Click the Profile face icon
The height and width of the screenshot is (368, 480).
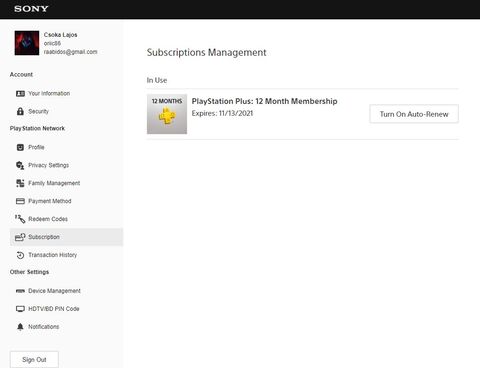[x=20, y=147]
